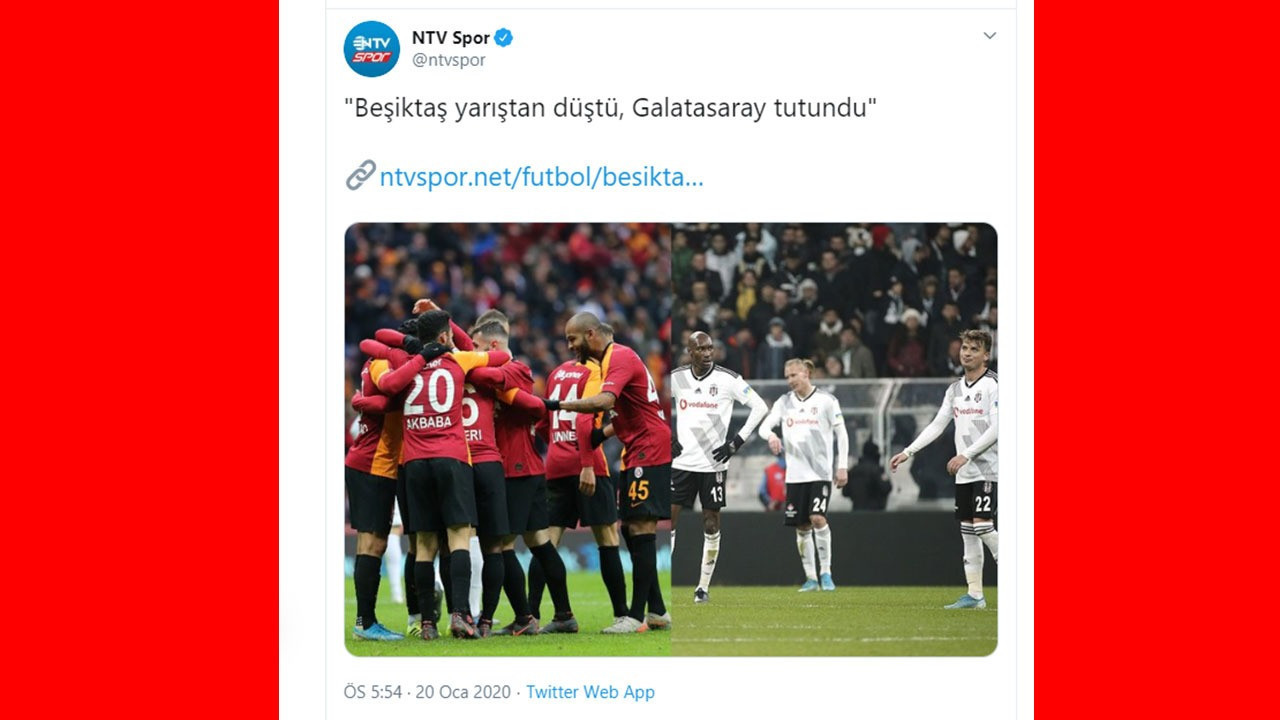Follow the ntvspor.net/futbol article link
This screenshot has height=720, width=1280.
[x=541, y=177]
